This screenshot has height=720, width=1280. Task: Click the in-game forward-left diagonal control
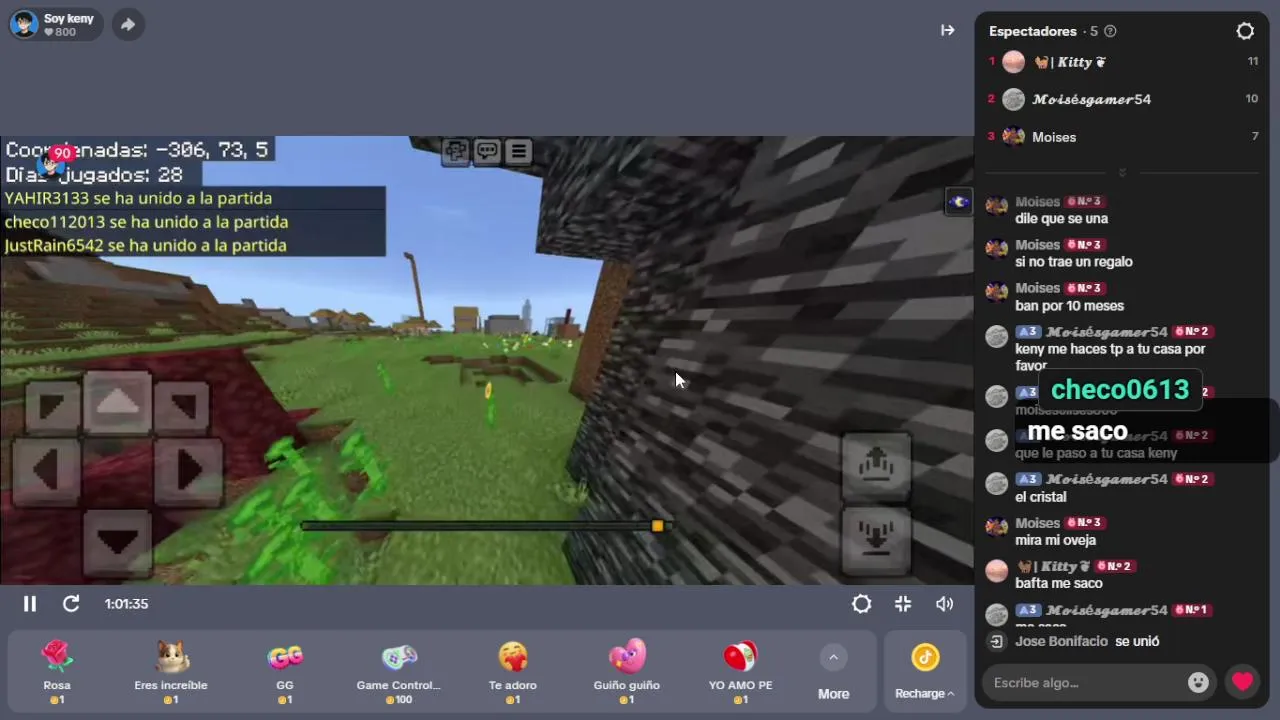click(x=53, y=405)
